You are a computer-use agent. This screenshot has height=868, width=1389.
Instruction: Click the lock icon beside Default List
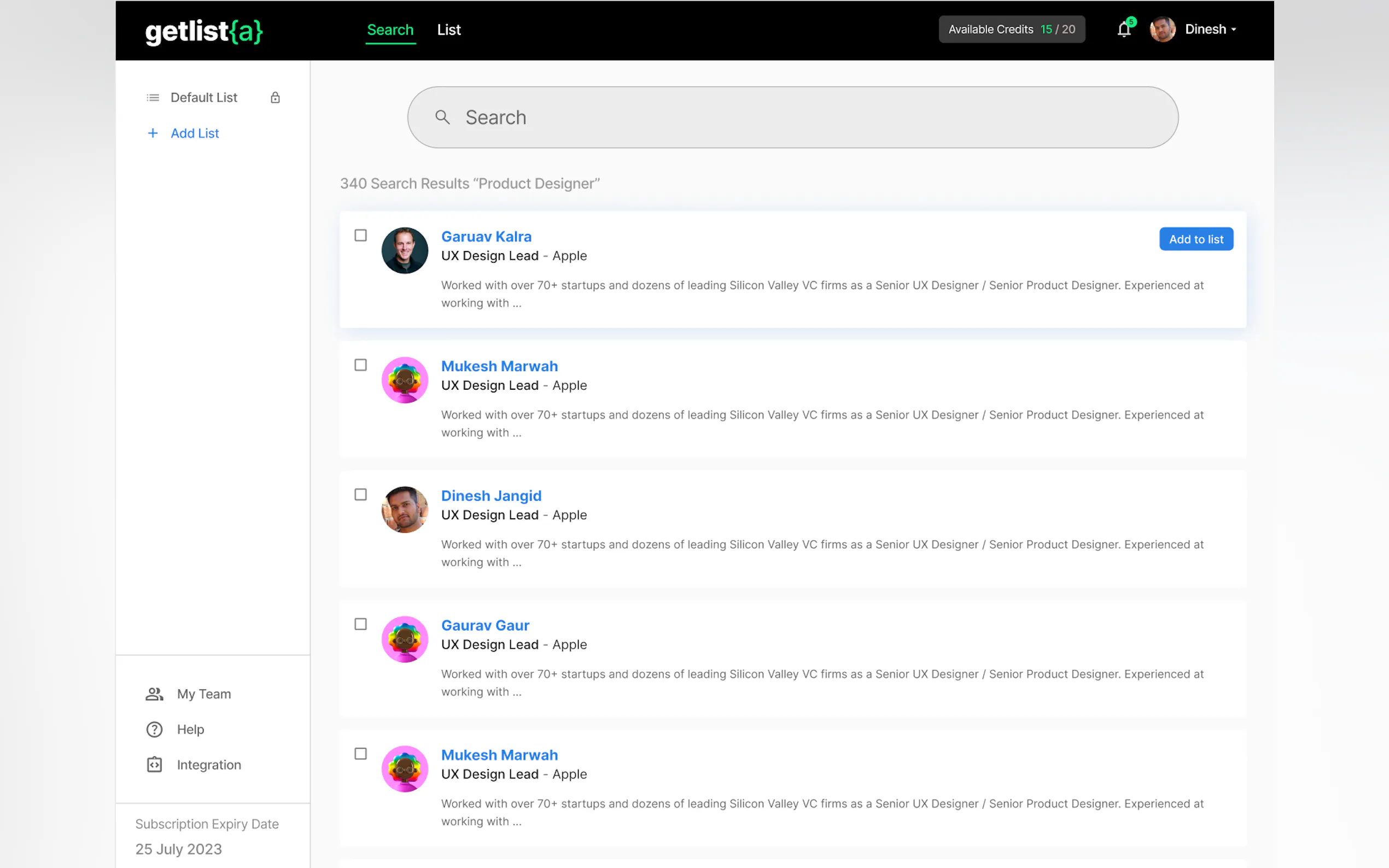pos(275,98)
